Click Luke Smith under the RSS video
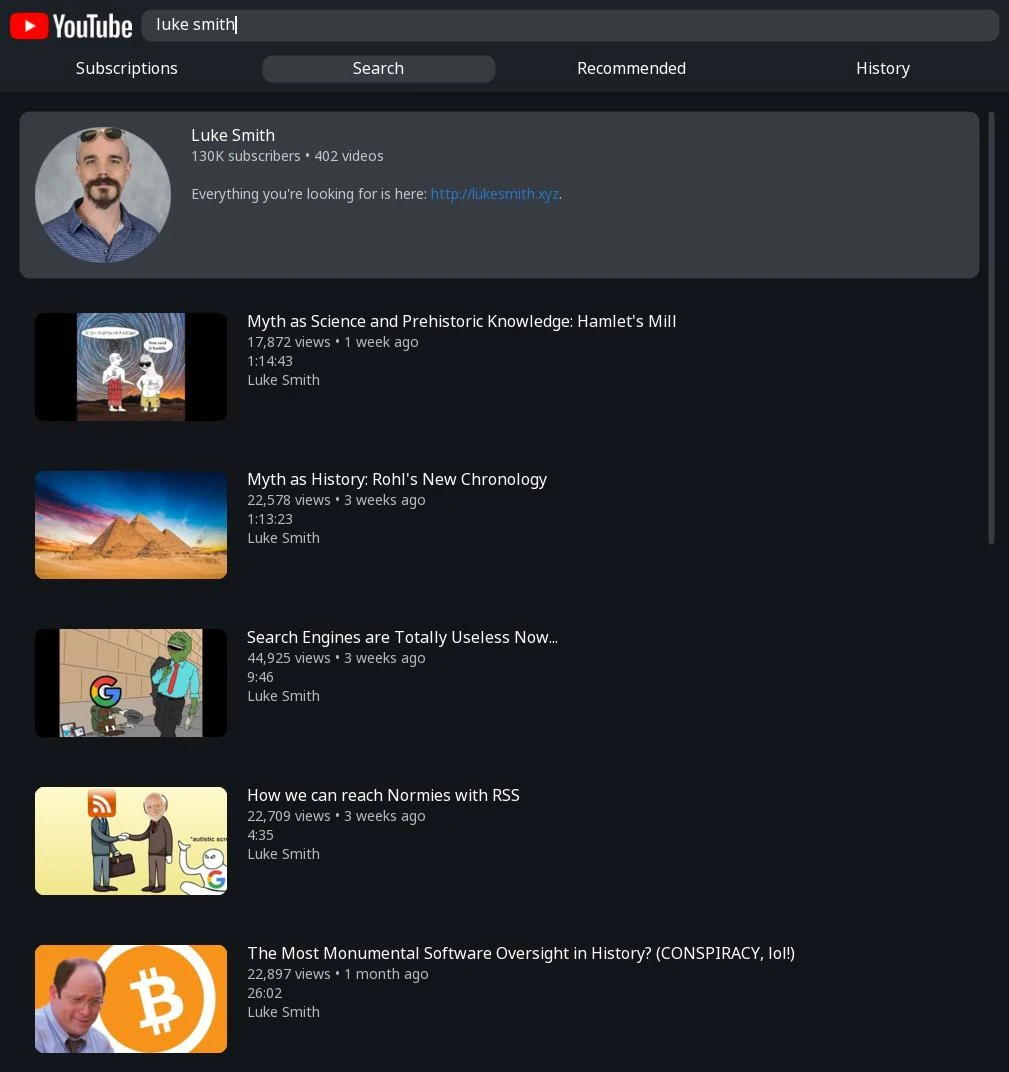The width and height of the screenshot is (1009, 1072). pyautogui.click(x=283, y=854)
